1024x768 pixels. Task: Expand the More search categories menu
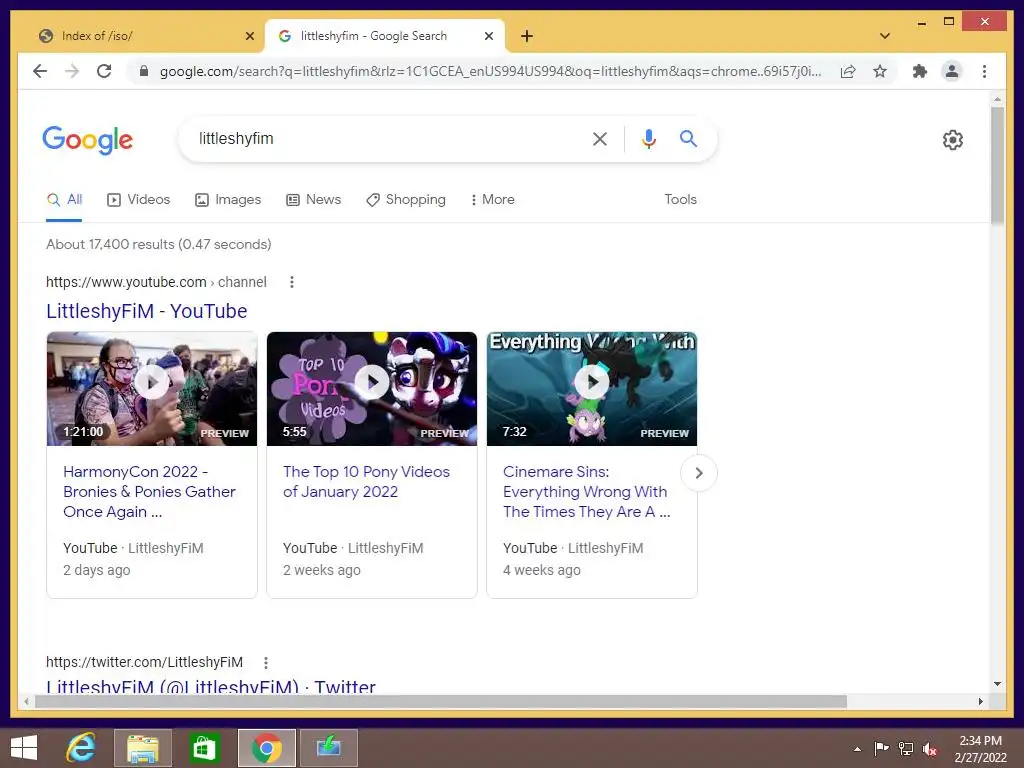coord(492,199)
